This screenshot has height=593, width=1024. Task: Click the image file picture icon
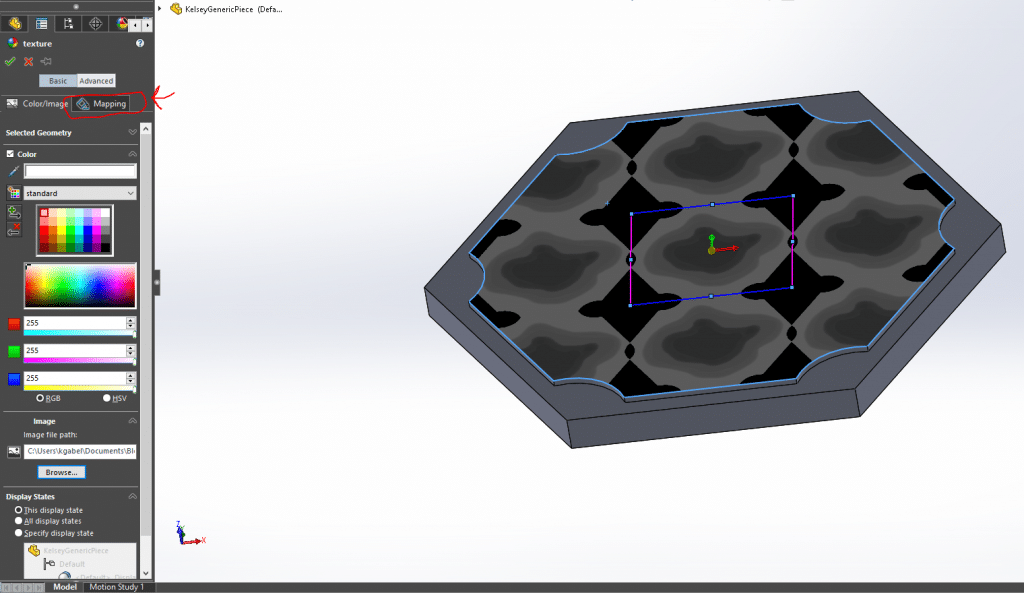click(x=14, y=451)
